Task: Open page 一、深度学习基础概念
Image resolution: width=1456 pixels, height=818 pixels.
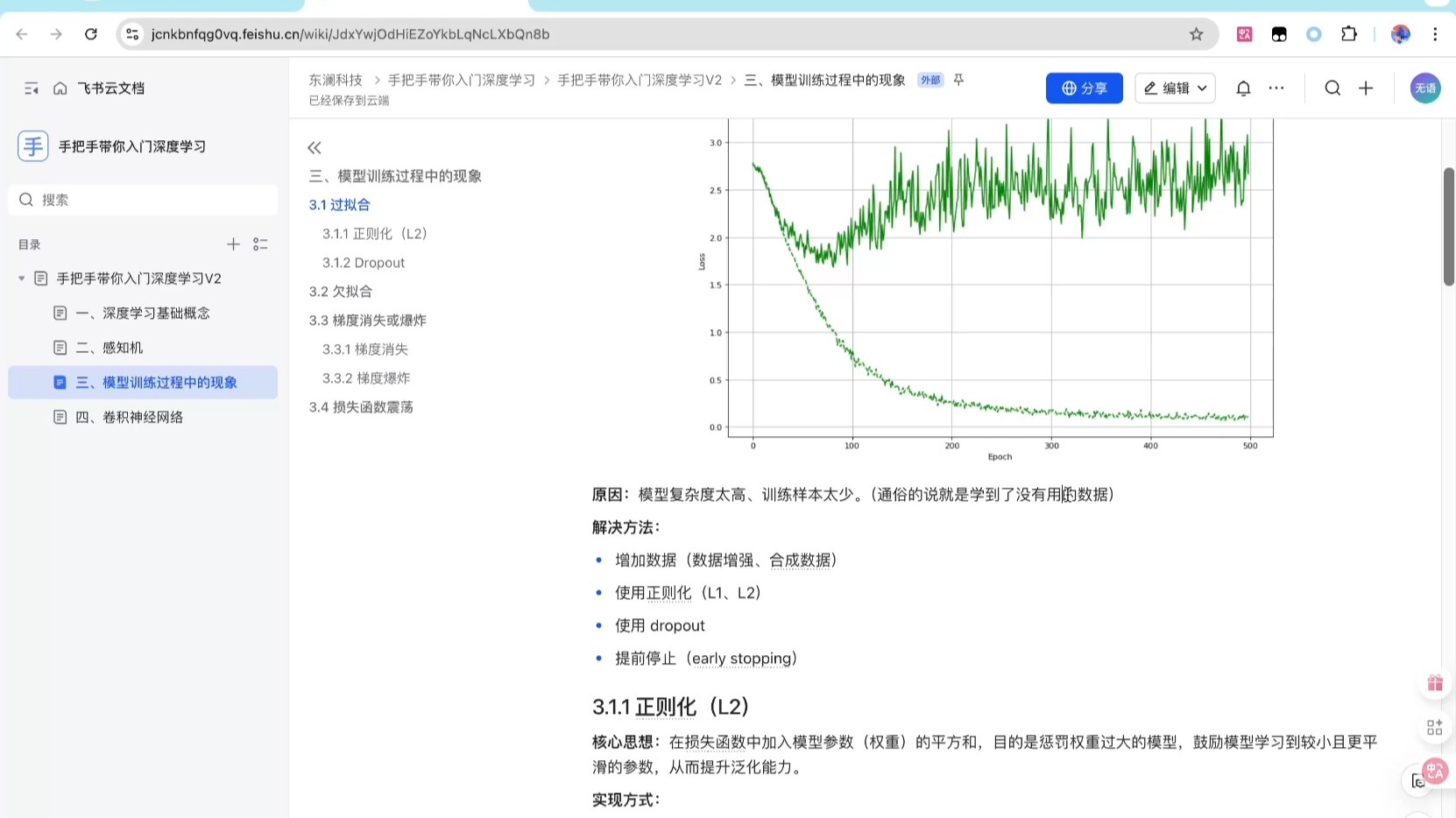Action: pos(143,313)
